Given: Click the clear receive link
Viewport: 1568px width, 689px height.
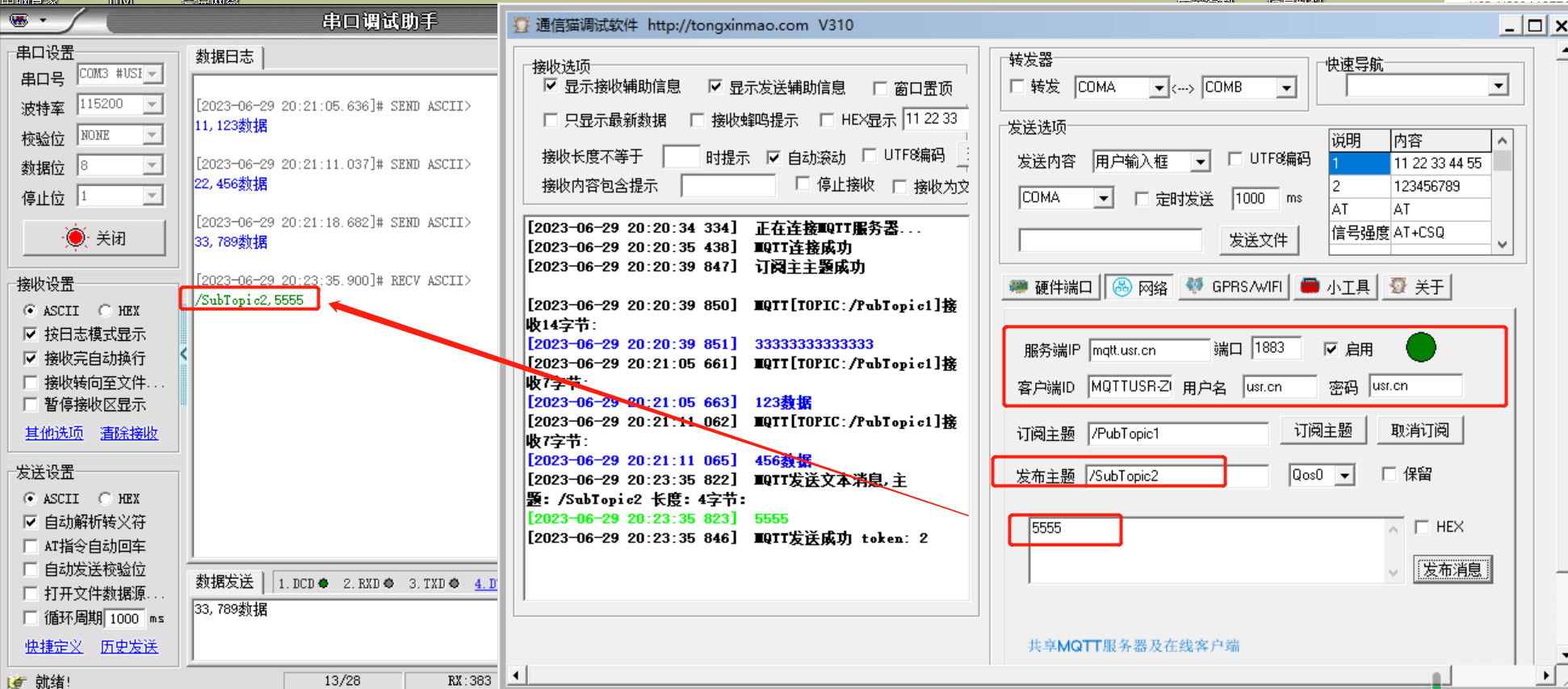Looking at the screenshot, I should 129,433.
